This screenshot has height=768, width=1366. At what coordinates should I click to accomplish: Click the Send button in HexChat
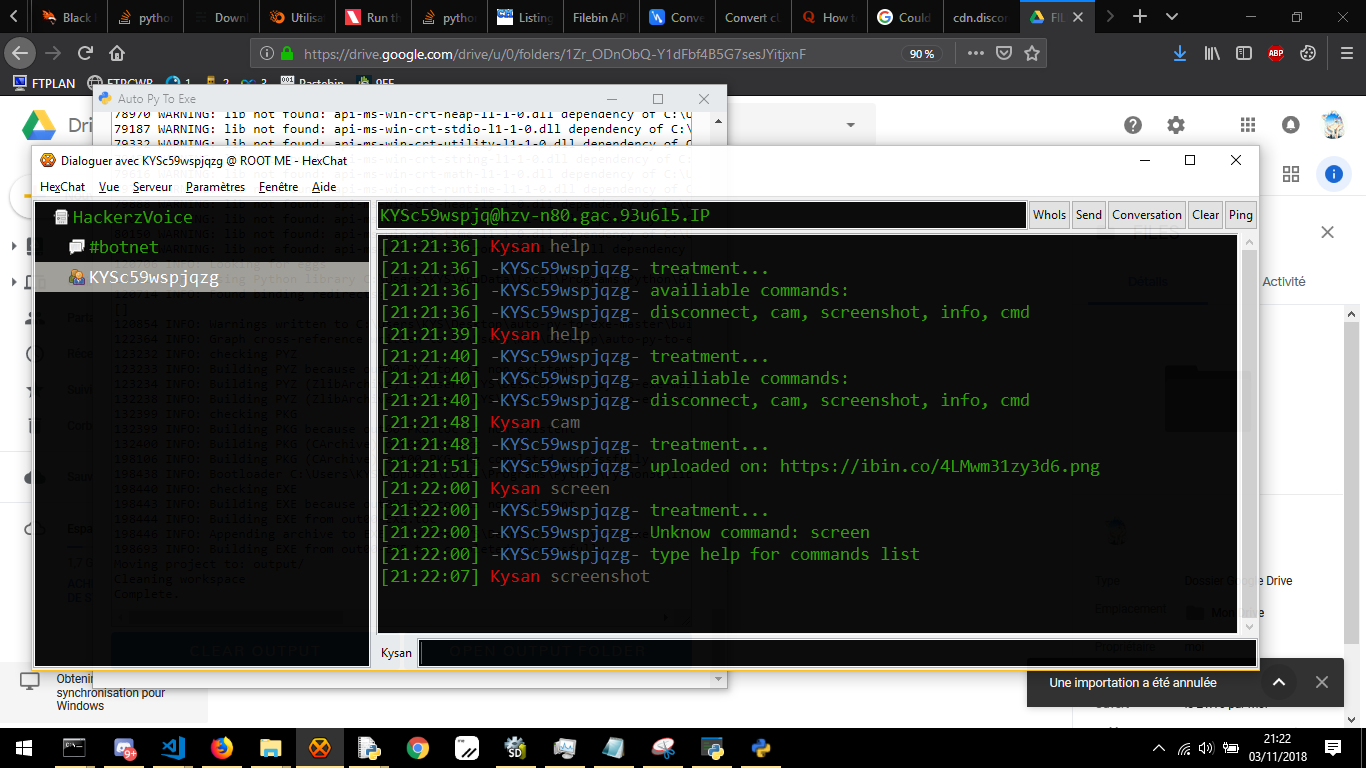[x=1089, y=215]
